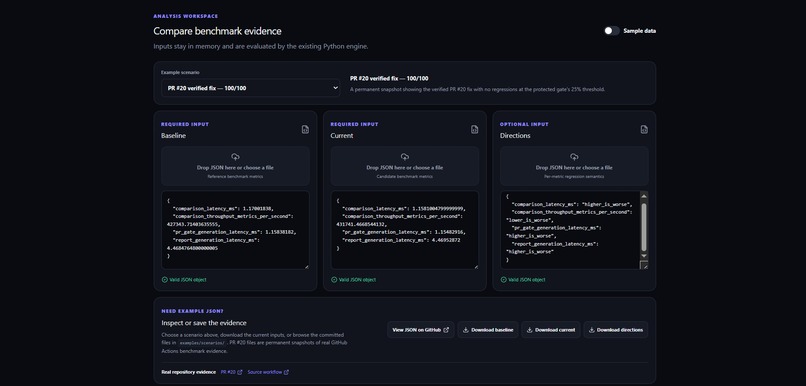Click the Directions valid JSON check icon
The height and width of the screenshot is (386, 806).
point(503,280)
